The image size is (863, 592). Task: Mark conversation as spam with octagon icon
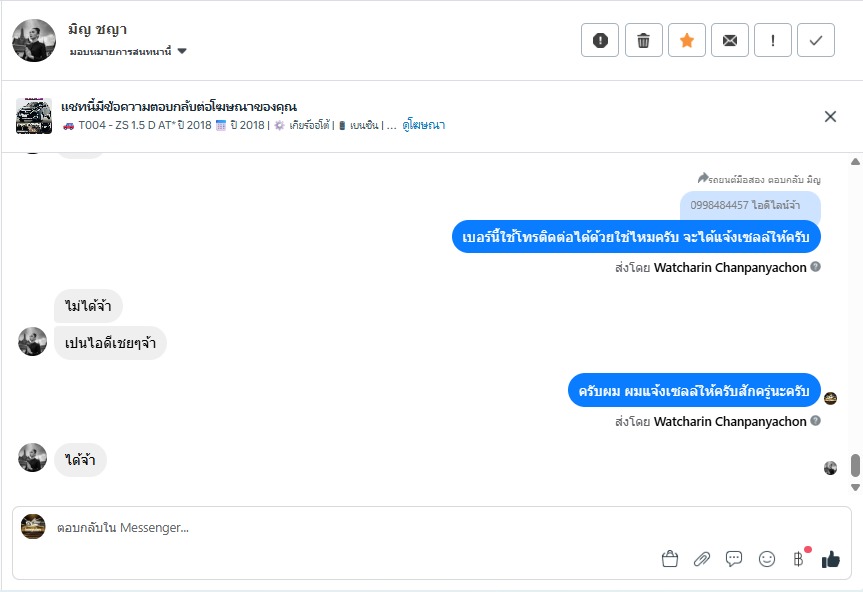[600, 40]
